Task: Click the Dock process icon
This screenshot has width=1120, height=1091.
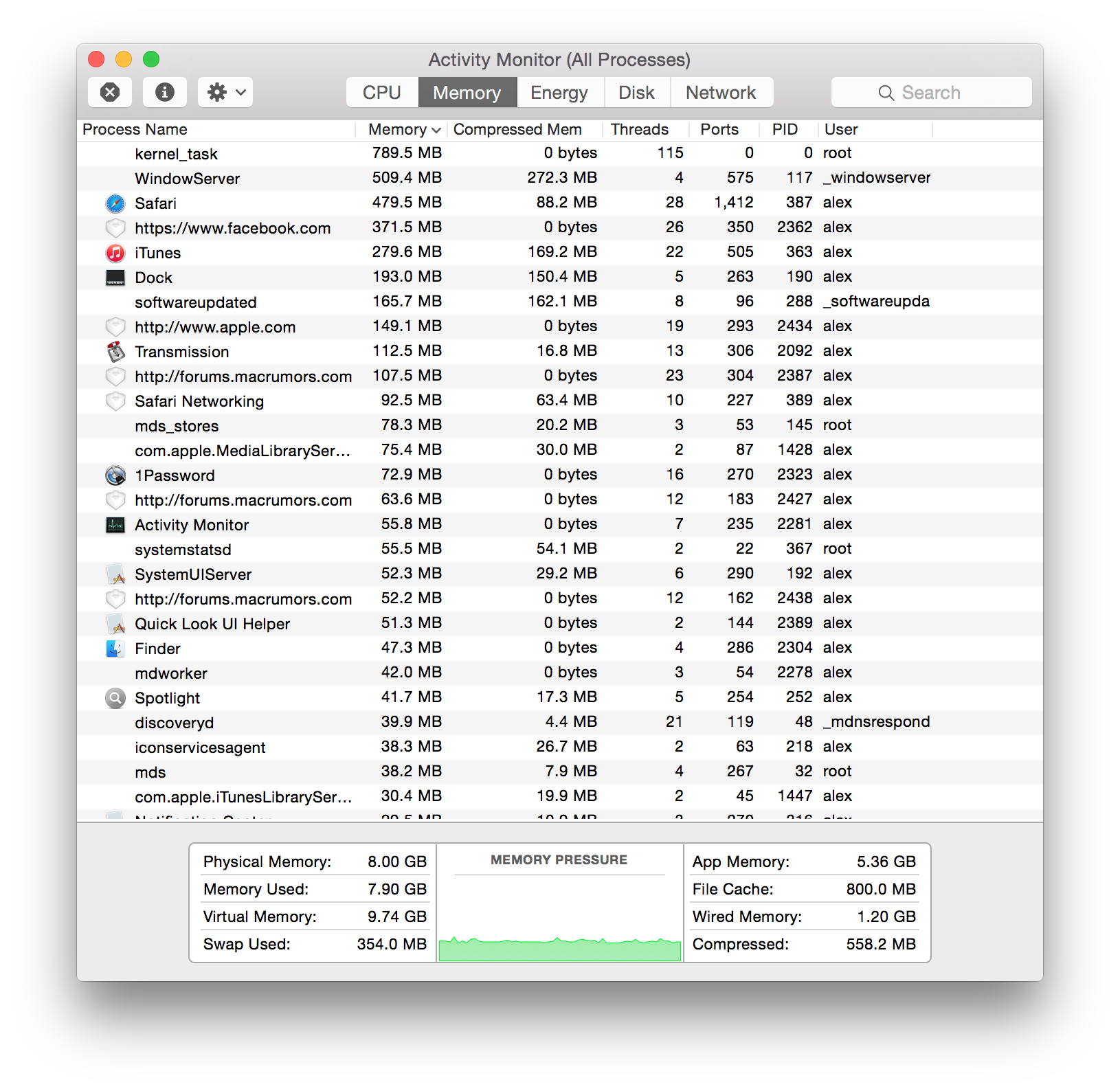Action: coord(115,278)
